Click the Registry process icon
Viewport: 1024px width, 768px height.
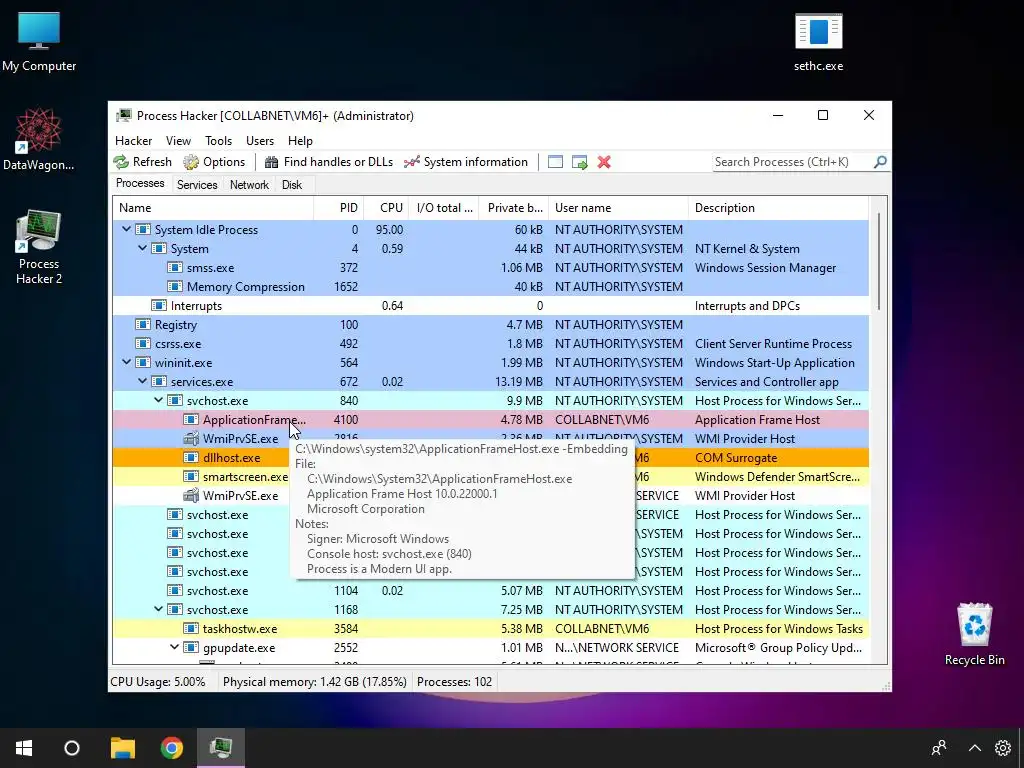tap(142, 324)
